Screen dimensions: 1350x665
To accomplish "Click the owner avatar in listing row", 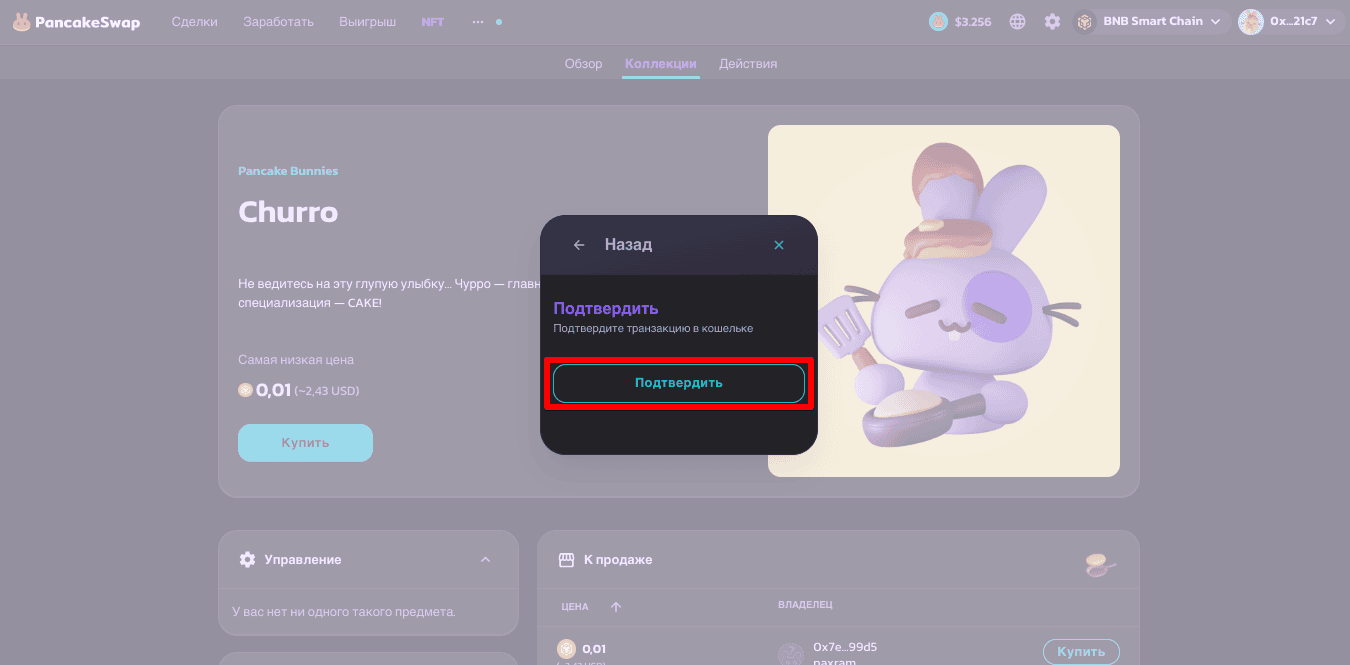I will 791,655.
